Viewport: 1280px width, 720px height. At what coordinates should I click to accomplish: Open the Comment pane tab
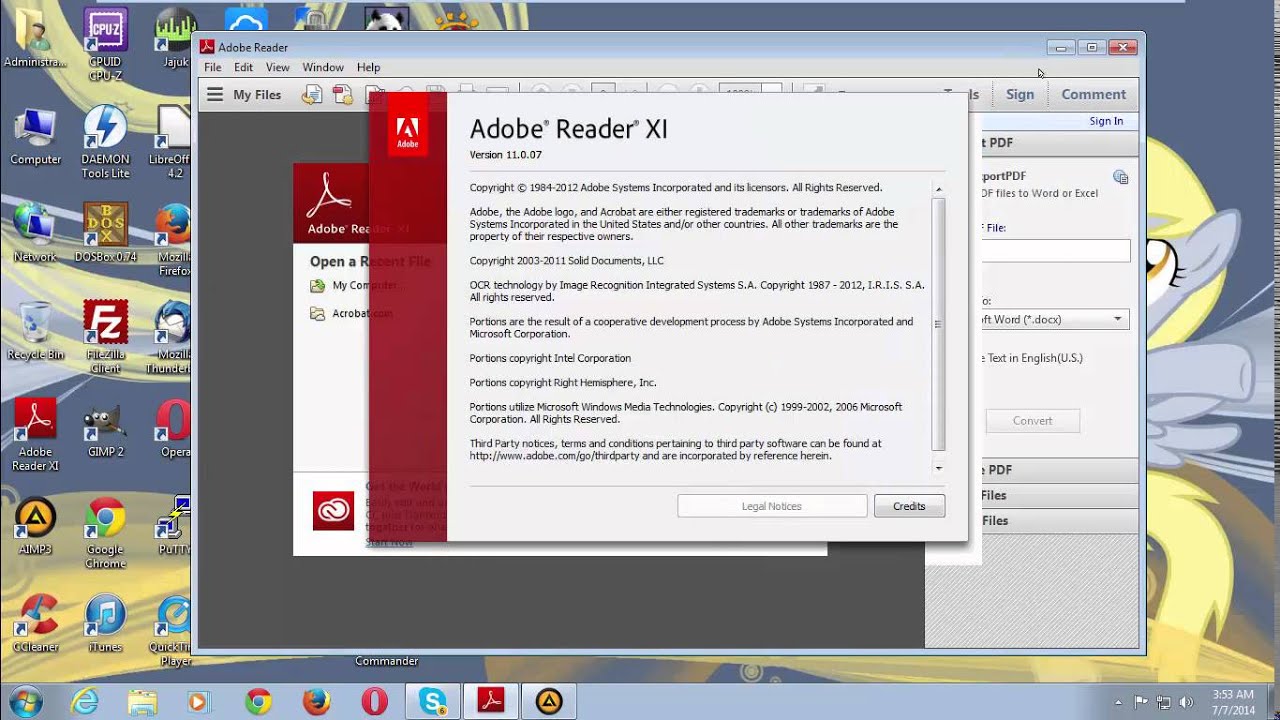[1093, 94]
